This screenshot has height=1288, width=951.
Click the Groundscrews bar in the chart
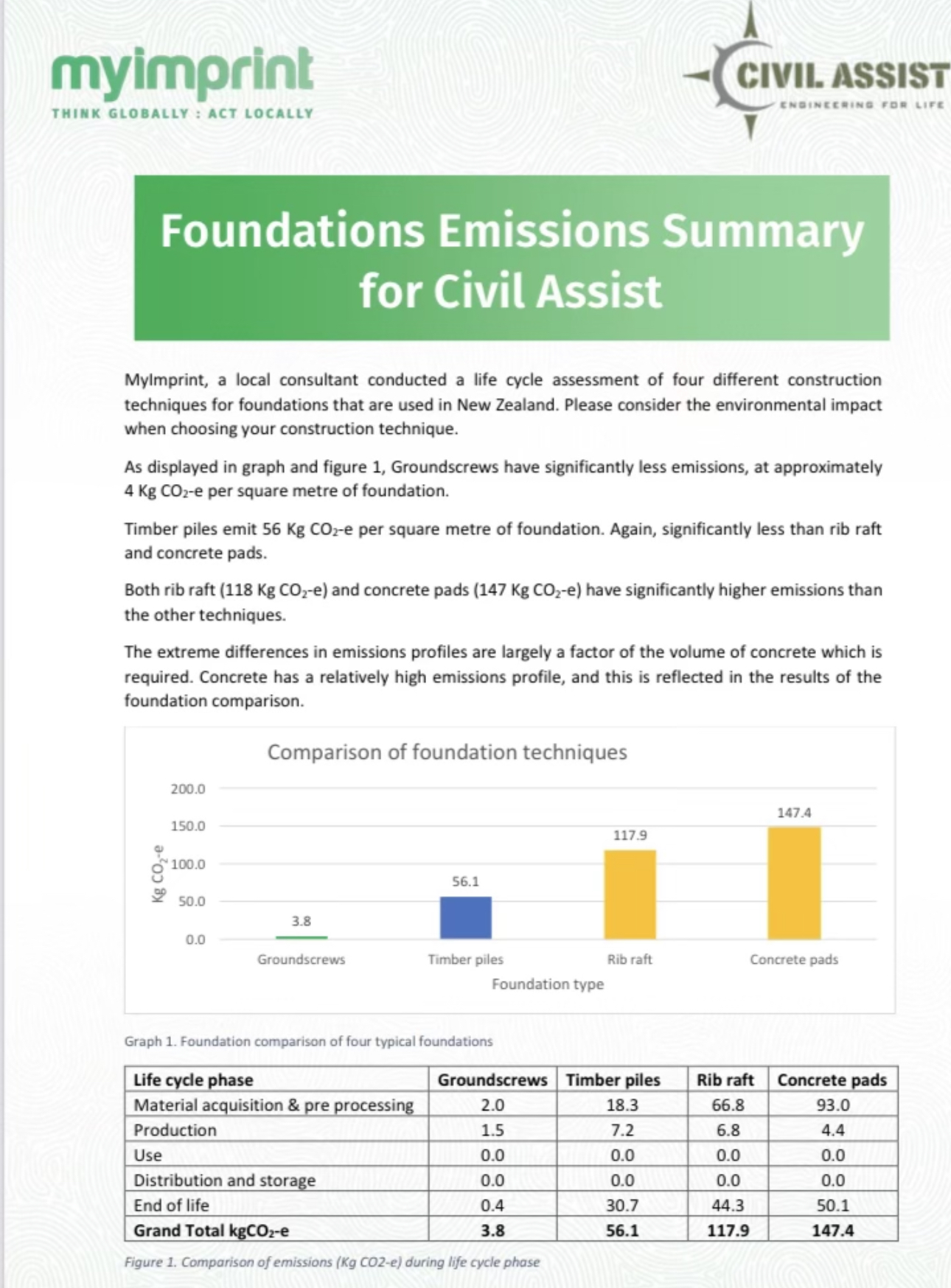point(301,937)
